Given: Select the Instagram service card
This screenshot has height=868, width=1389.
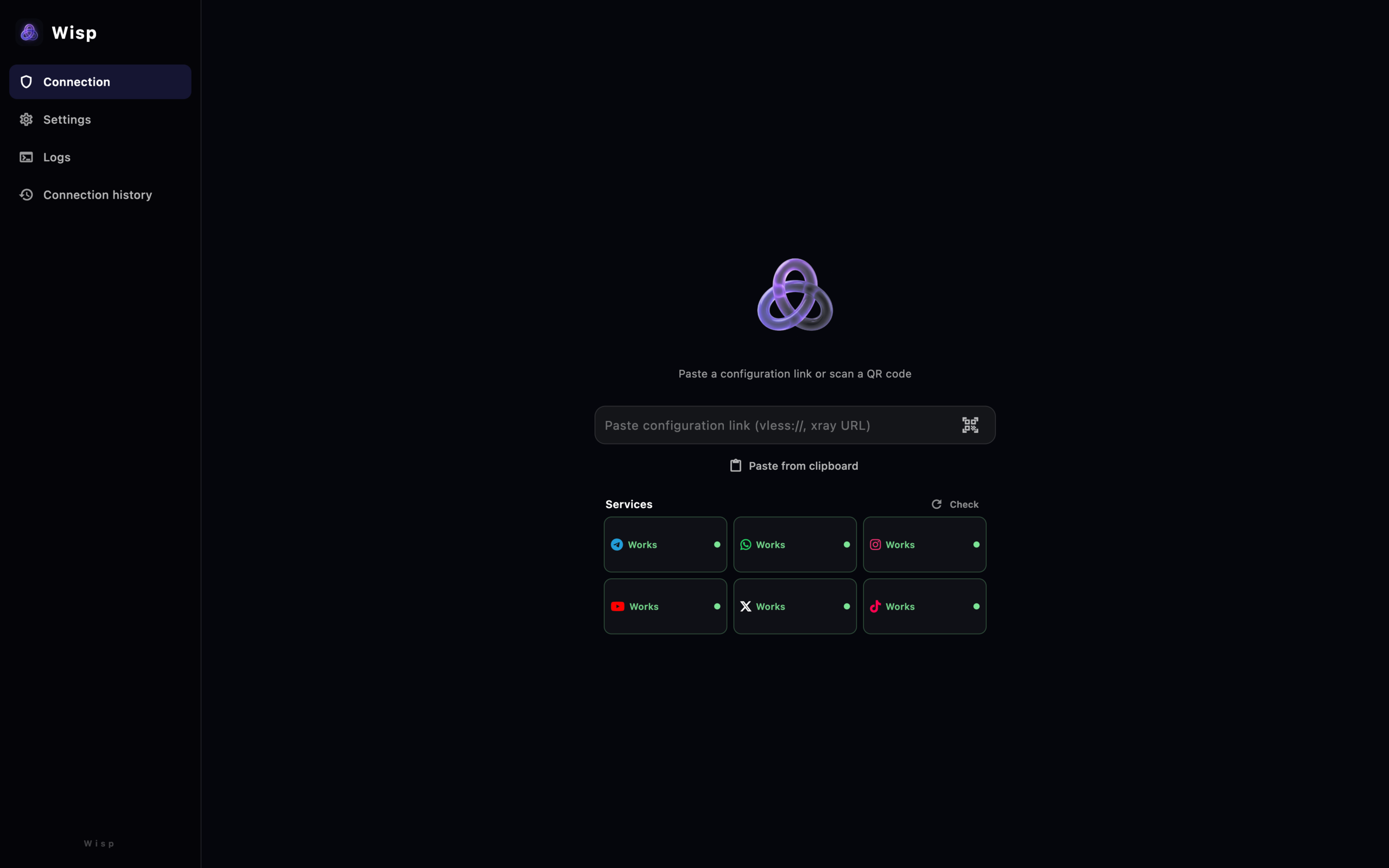Looking at the screenshot, I should (925, 544).
